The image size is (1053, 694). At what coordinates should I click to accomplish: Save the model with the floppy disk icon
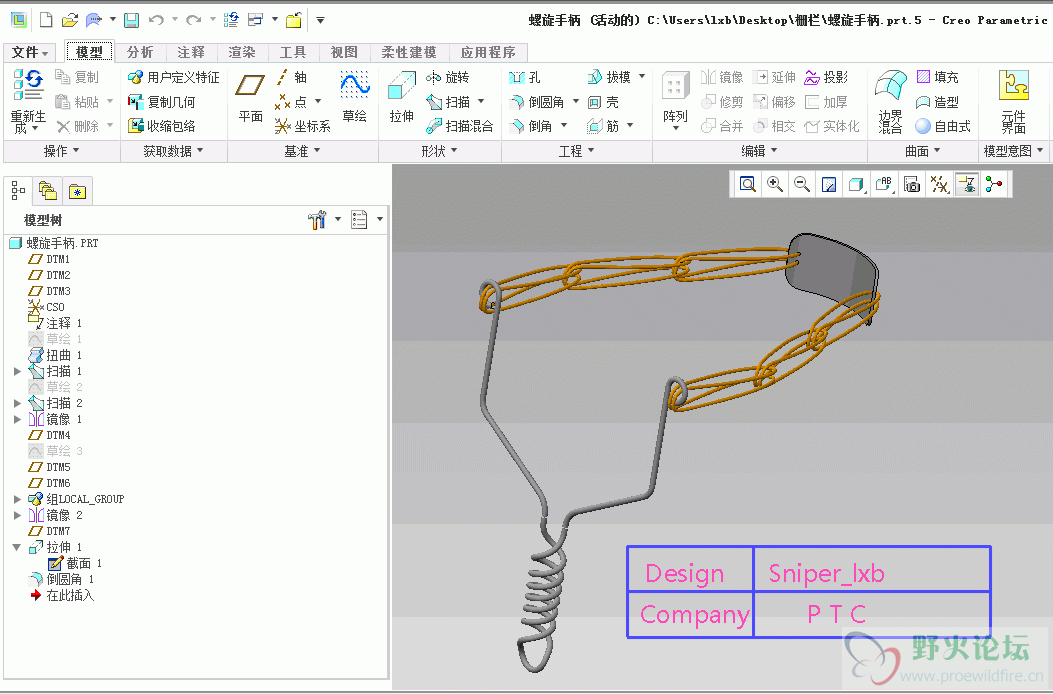click(132, 20)
